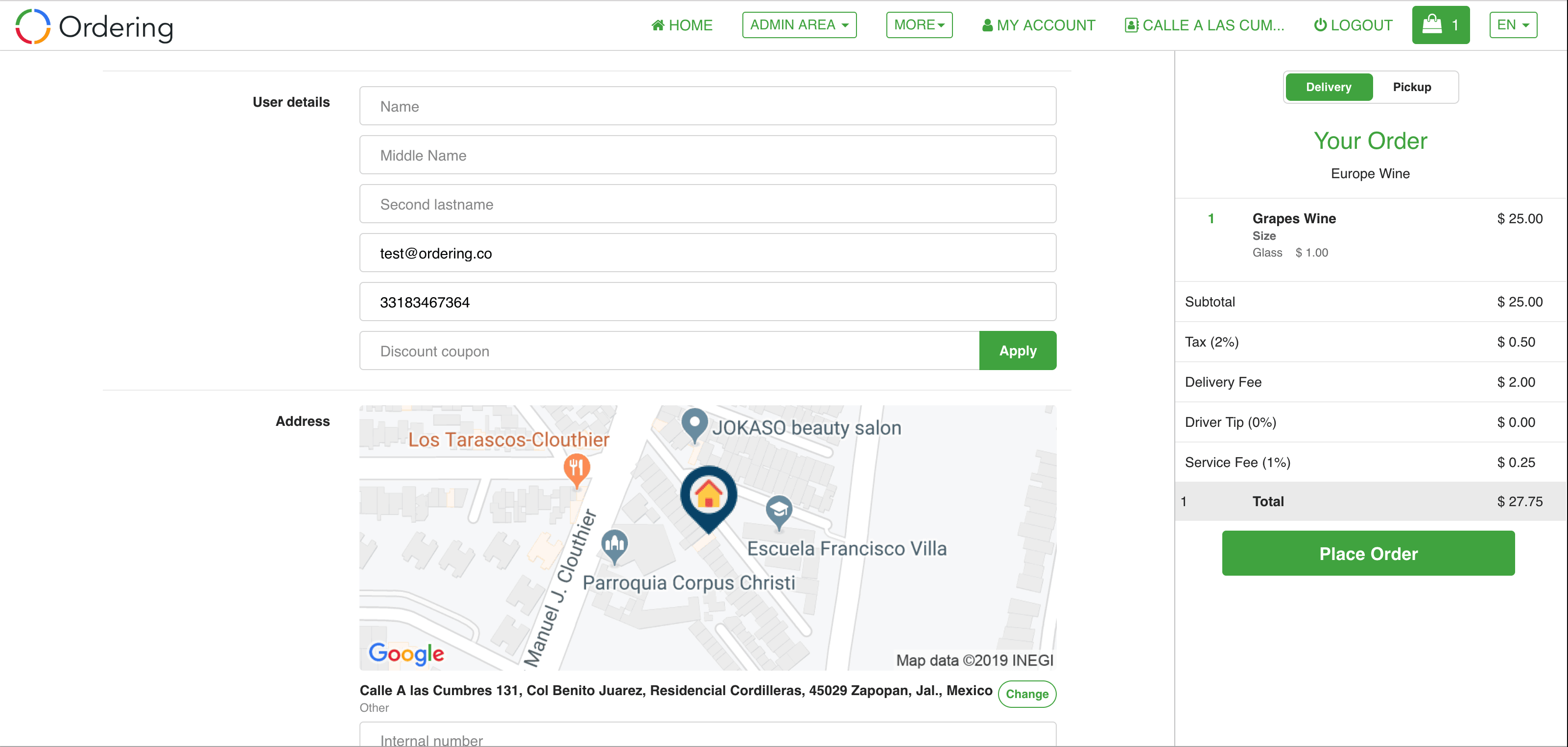1568x747 pixels.
Task: Click Apply for discount coupon
Action: [x=1017, y=351]
